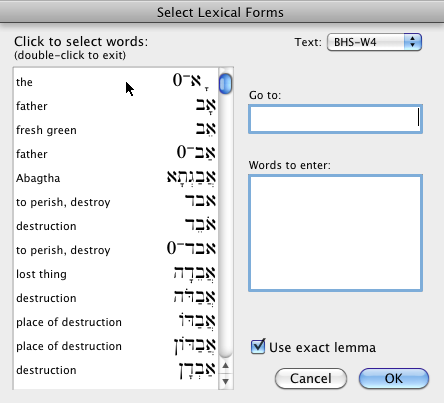Screen dimensions: 444x403
Task: Click inside the Go to field
Action: 335,119
